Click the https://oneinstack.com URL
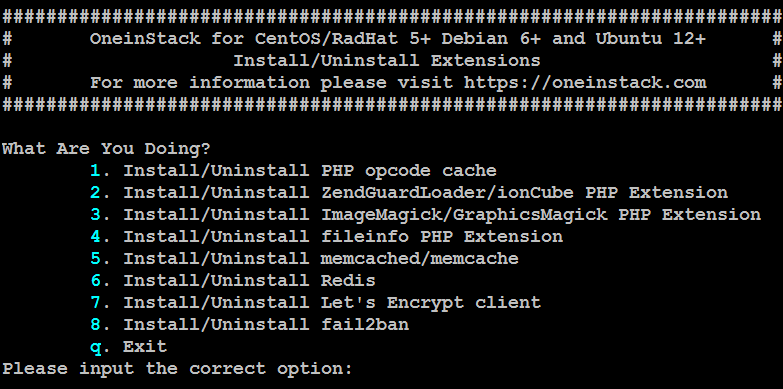Image resolution: width=783 pixels, height=389 pixels. [585, 83]
